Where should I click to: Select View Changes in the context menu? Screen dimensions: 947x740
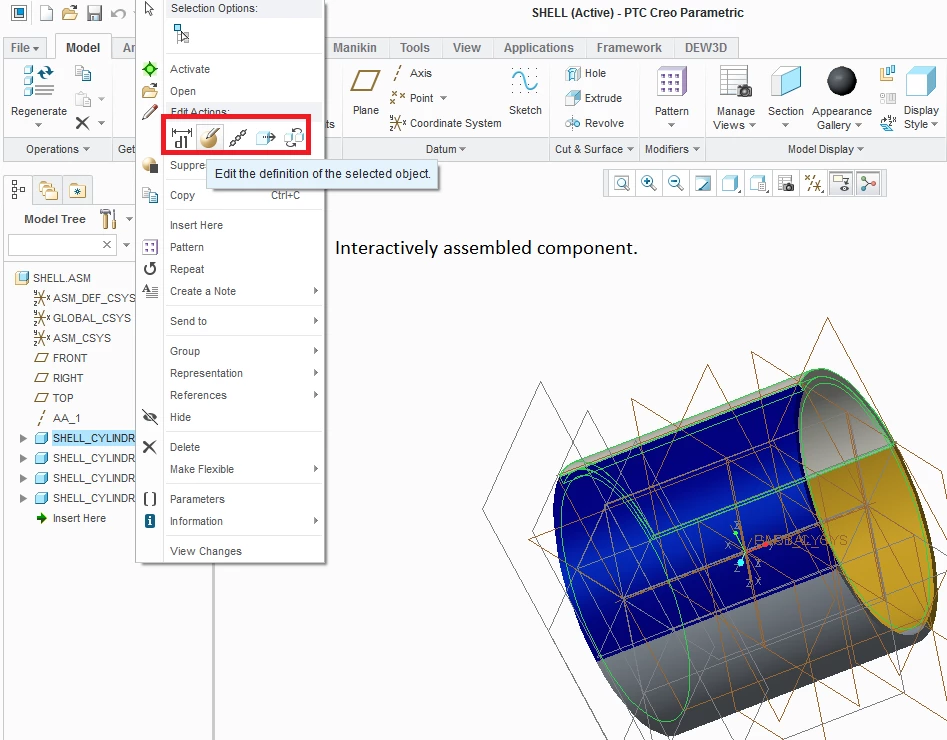pyautogui.click(x=205, y=551)
